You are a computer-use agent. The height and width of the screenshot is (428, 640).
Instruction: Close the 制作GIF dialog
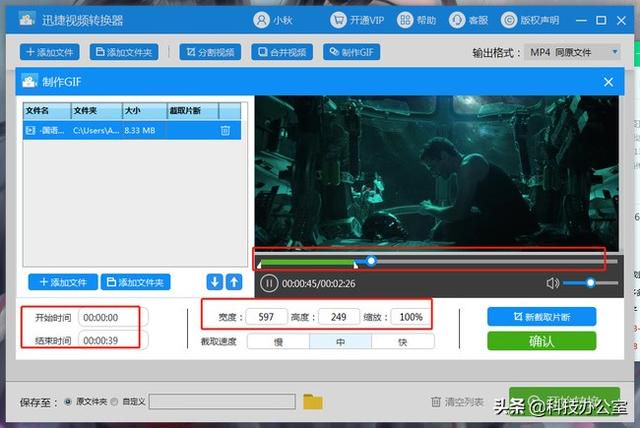click(x=608, y=82)
